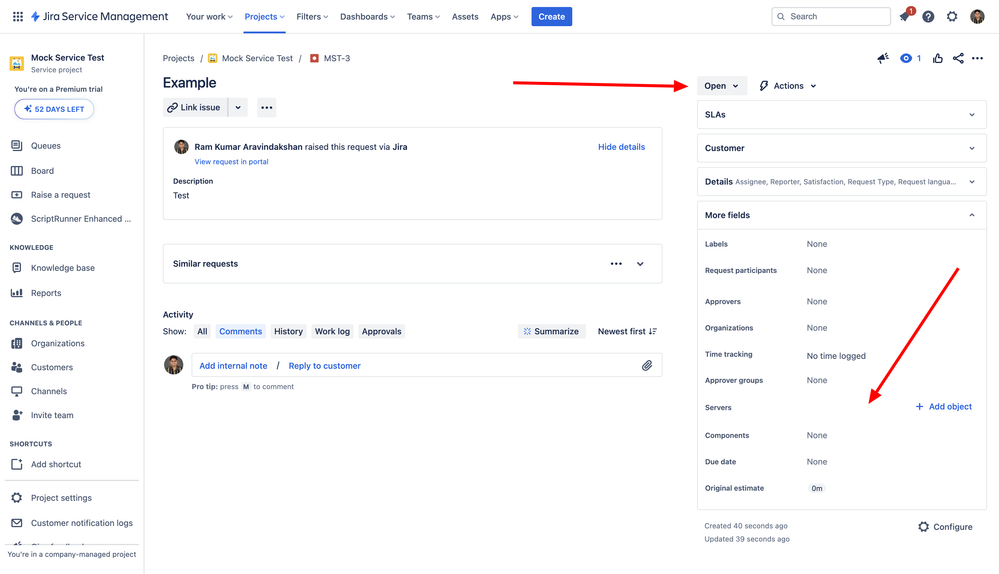Image resolution: width=999 pixels, height=574 pixels.
Task: Open the Actions dropdown
Action: (x=788, y=86)
